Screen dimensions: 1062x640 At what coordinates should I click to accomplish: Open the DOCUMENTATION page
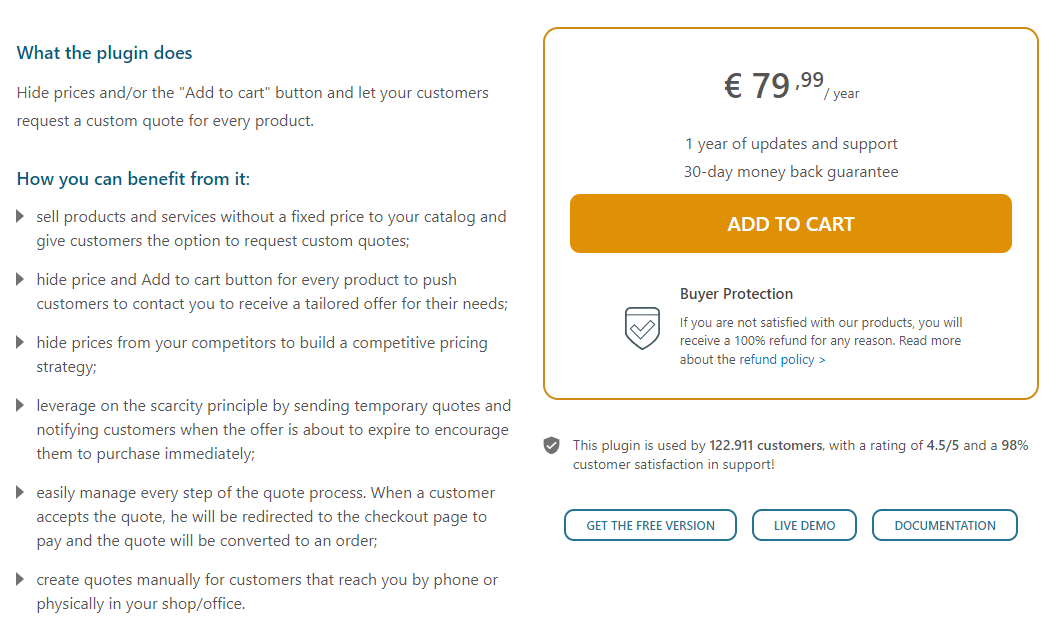(x=944, y=524)
